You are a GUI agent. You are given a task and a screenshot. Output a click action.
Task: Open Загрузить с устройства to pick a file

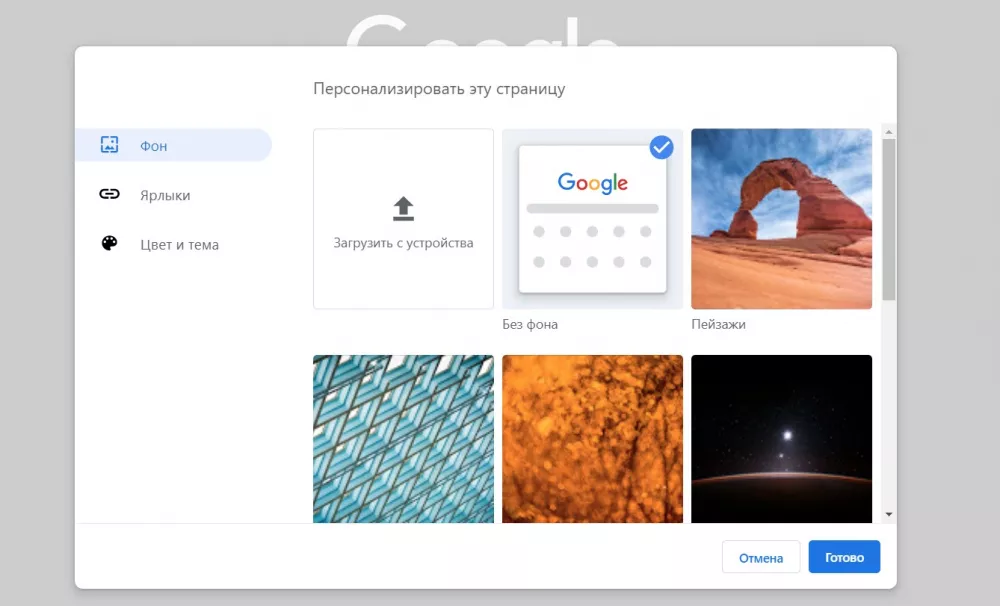pyautogui.click(x=403, y=219)
